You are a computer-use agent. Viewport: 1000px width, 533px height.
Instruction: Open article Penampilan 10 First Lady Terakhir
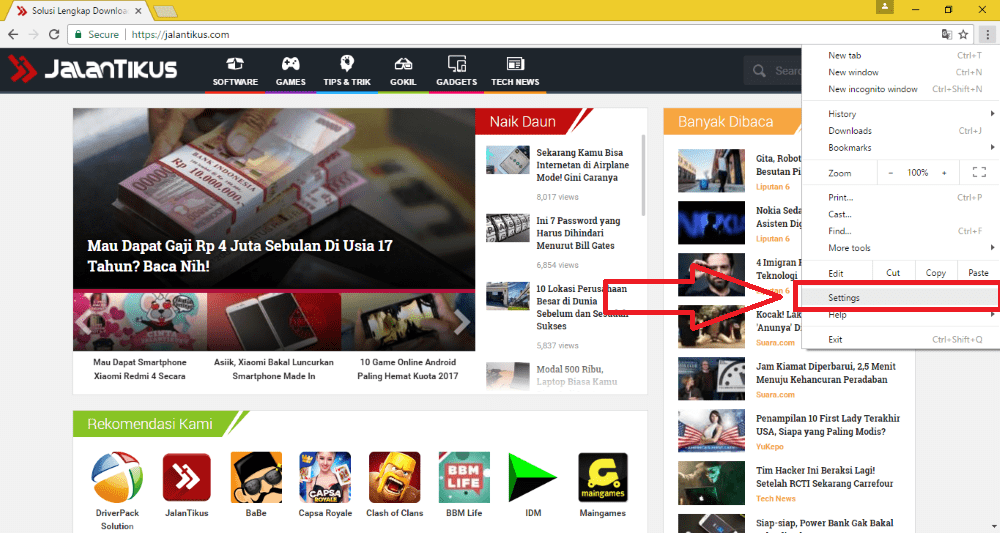[828, 425]
